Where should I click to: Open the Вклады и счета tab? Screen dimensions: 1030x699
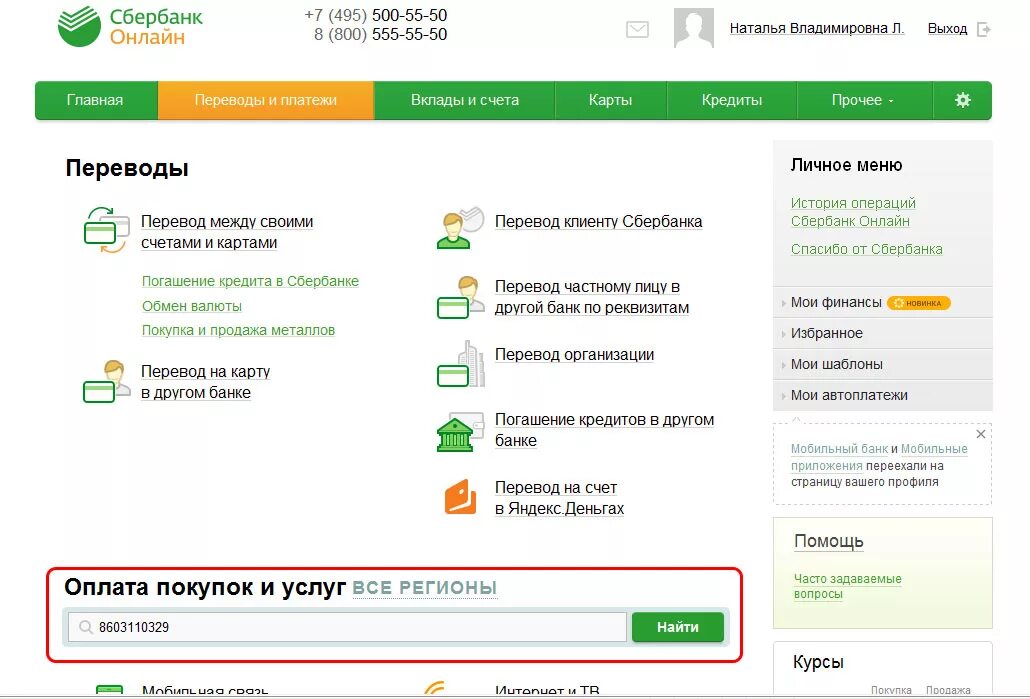point(464,100)
